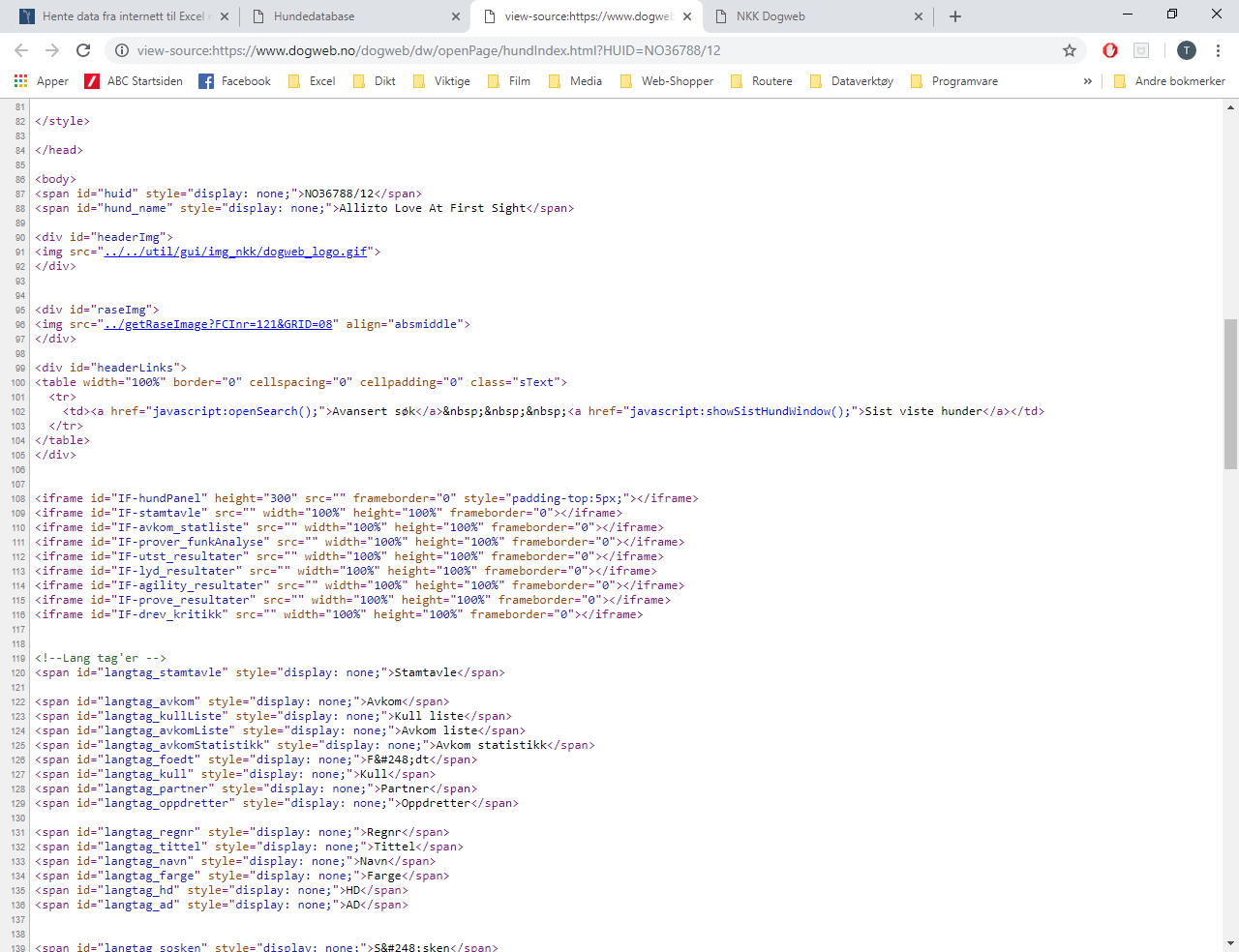This screenshot has width=1239, height=952.
Task: Click the 'Avansert søk' text in source
Action: [374, 411]
